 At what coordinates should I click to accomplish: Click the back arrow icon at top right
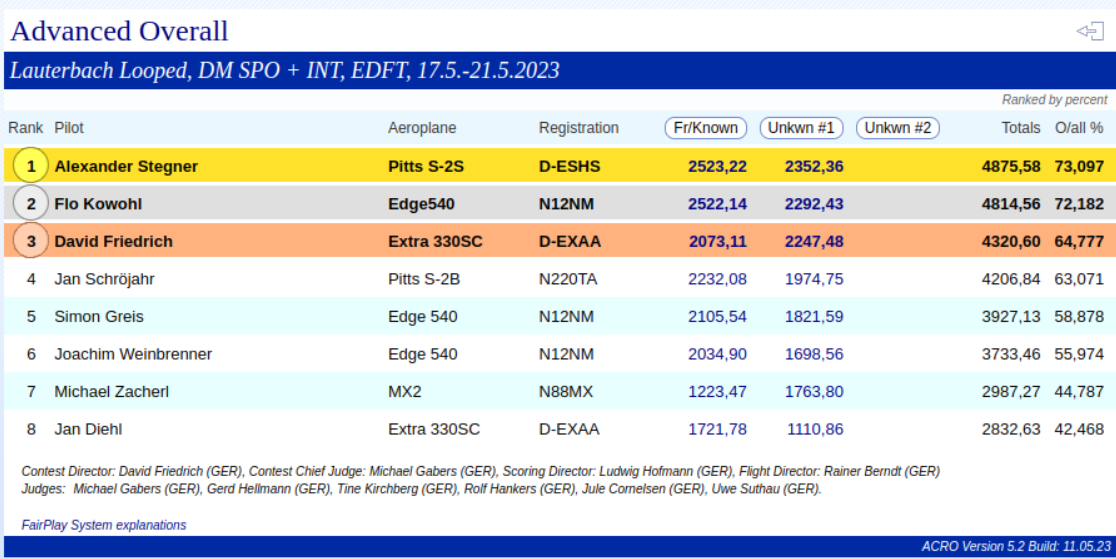pos(1089,31)
